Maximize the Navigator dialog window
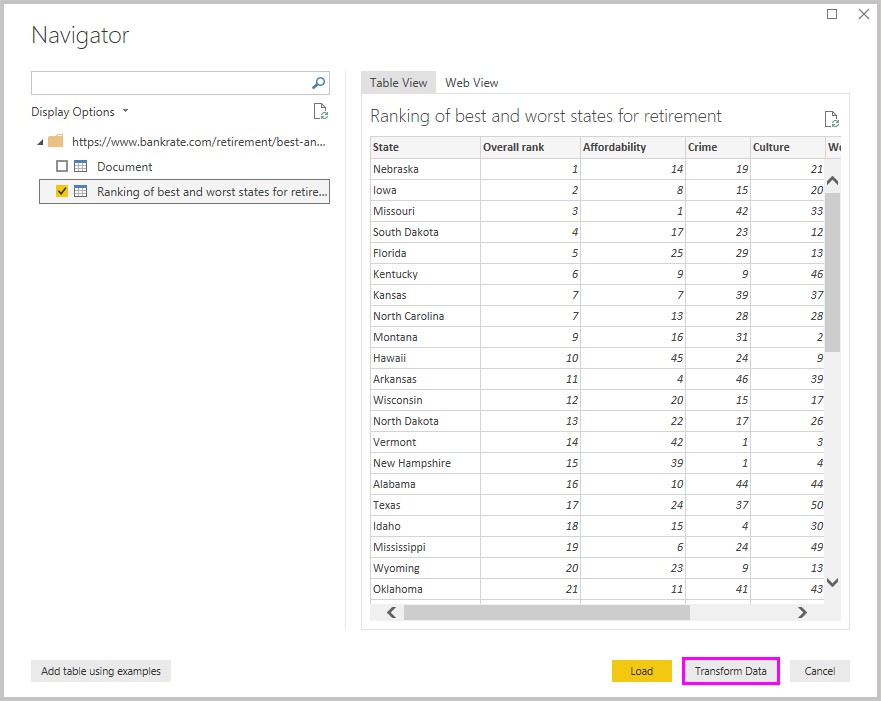The image size is (881, 701). coord(832,14)
